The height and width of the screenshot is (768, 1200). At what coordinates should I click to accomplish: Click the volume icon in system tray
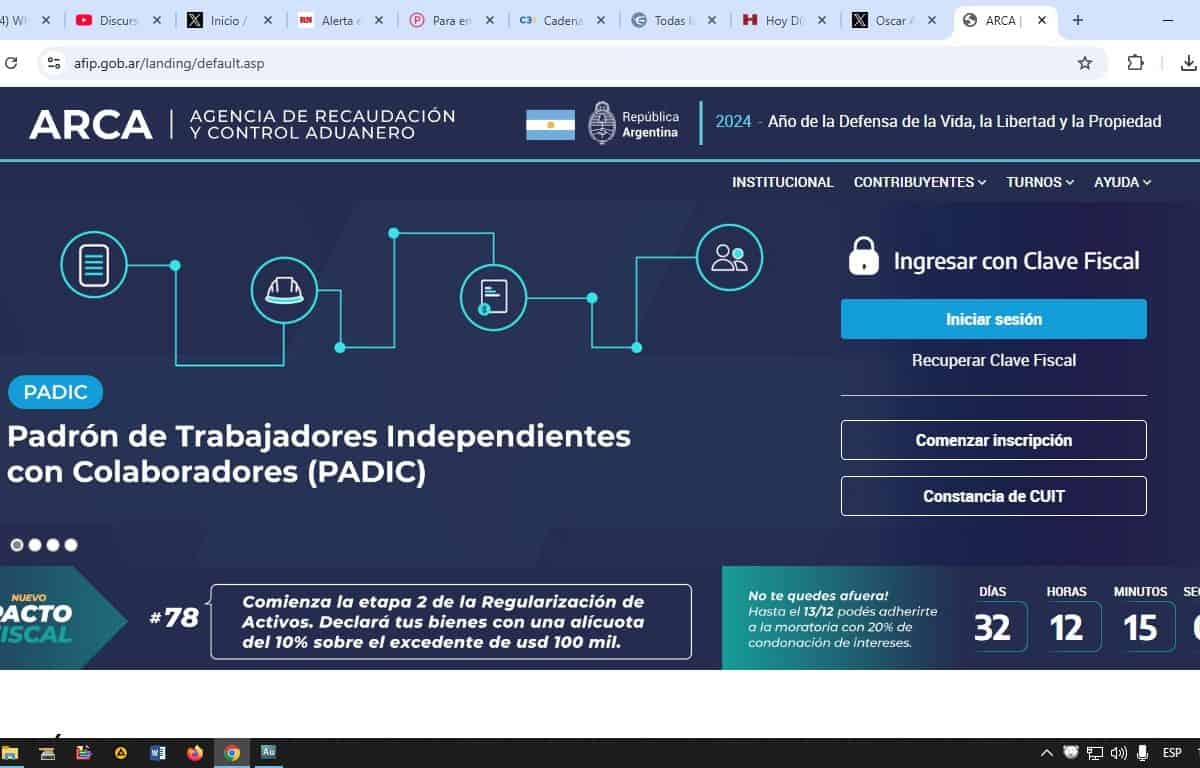pos(1118,753)
